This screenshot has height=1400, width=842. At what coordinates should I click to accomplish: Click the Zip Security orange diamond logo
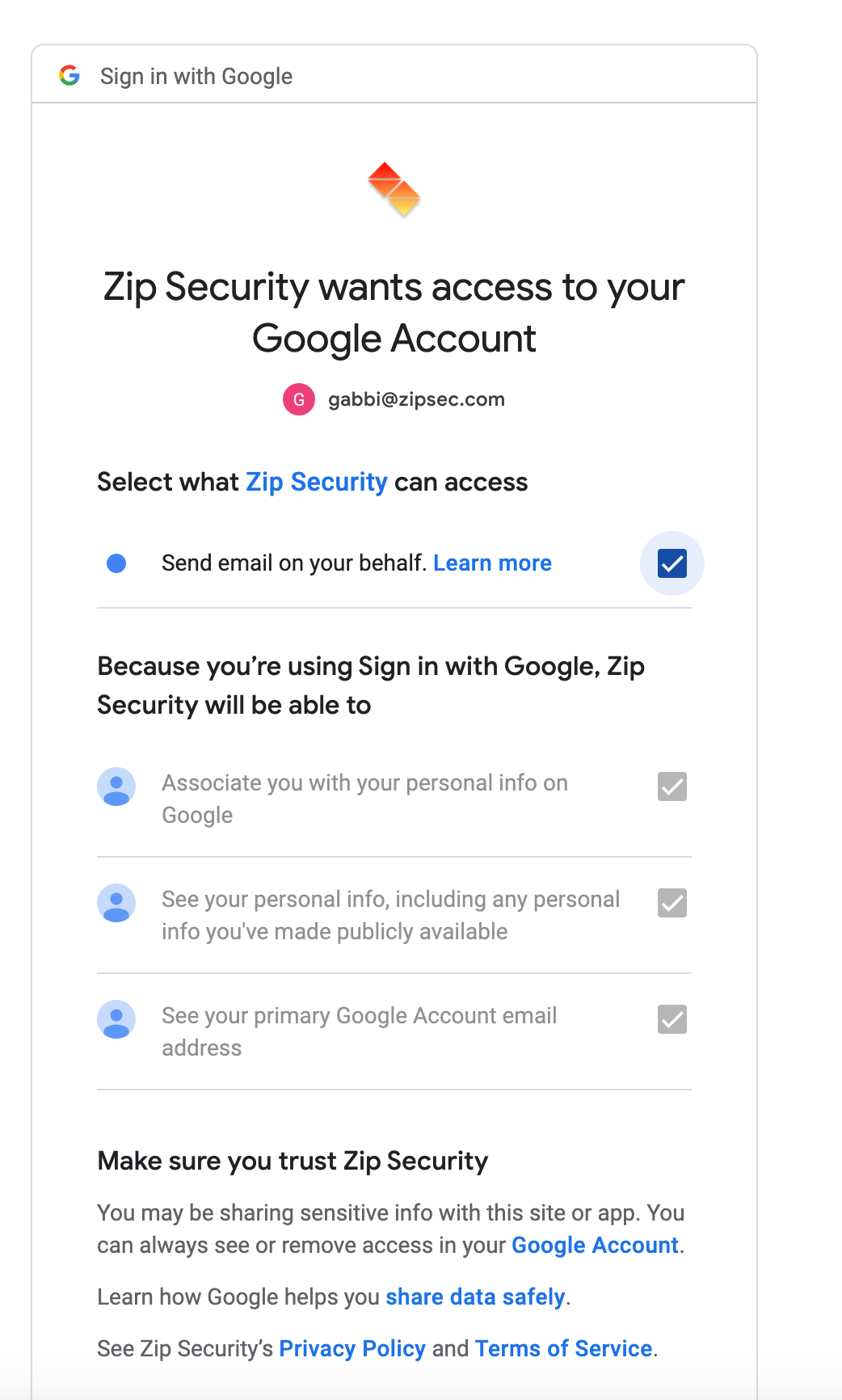pyautogui.click(x=394, y=189)
